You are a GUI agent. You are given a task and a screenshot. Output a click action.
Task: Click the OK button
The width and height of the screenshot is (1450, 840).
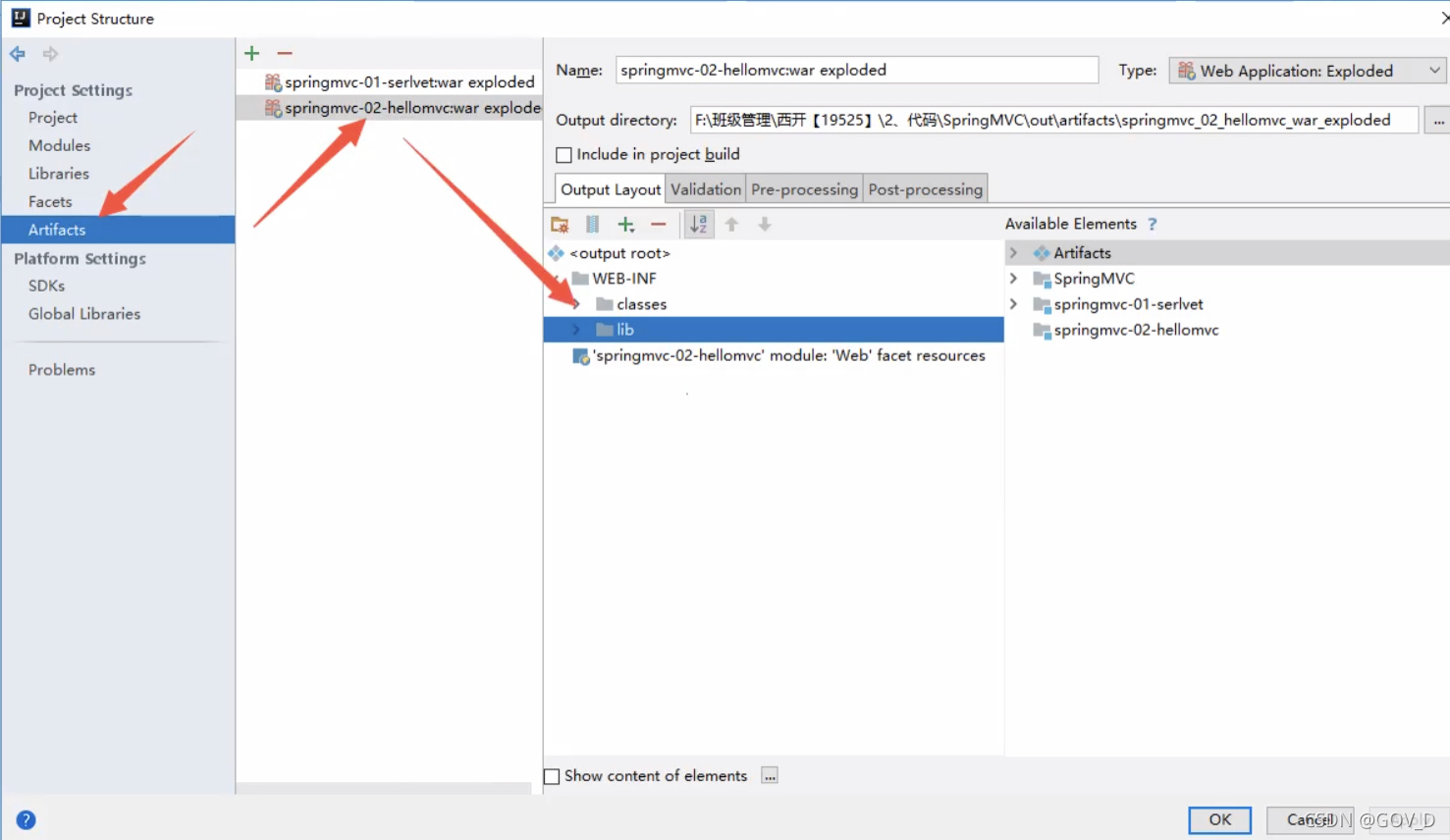pos(1219,820)
